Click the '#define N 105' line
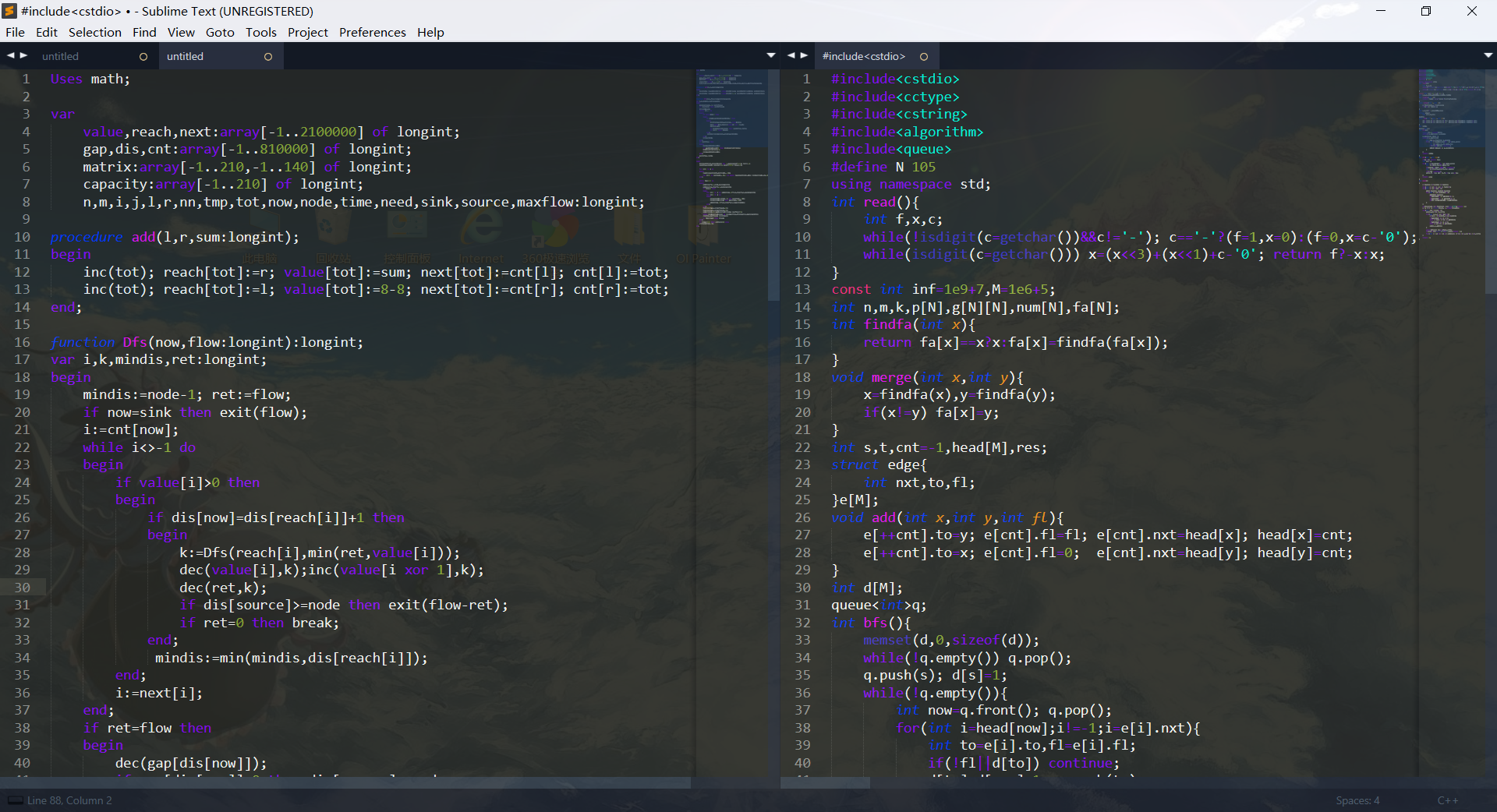The width and height of the screenshot is (1497, 812). pos(883,167)
